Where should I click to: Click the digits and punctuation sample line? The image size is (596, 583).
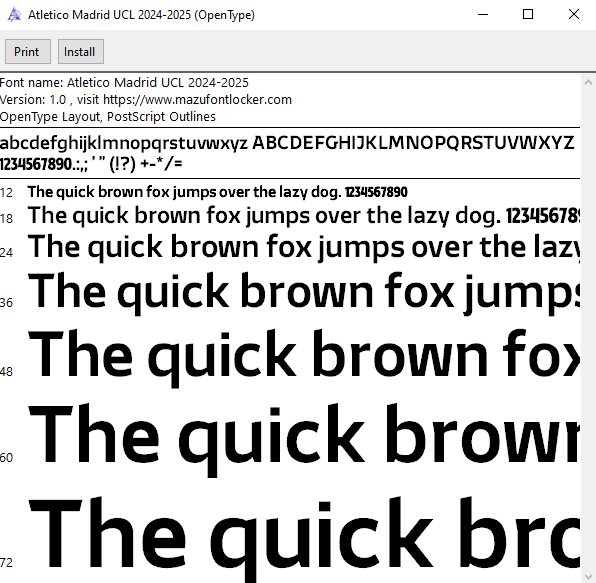tap(91, 164)
